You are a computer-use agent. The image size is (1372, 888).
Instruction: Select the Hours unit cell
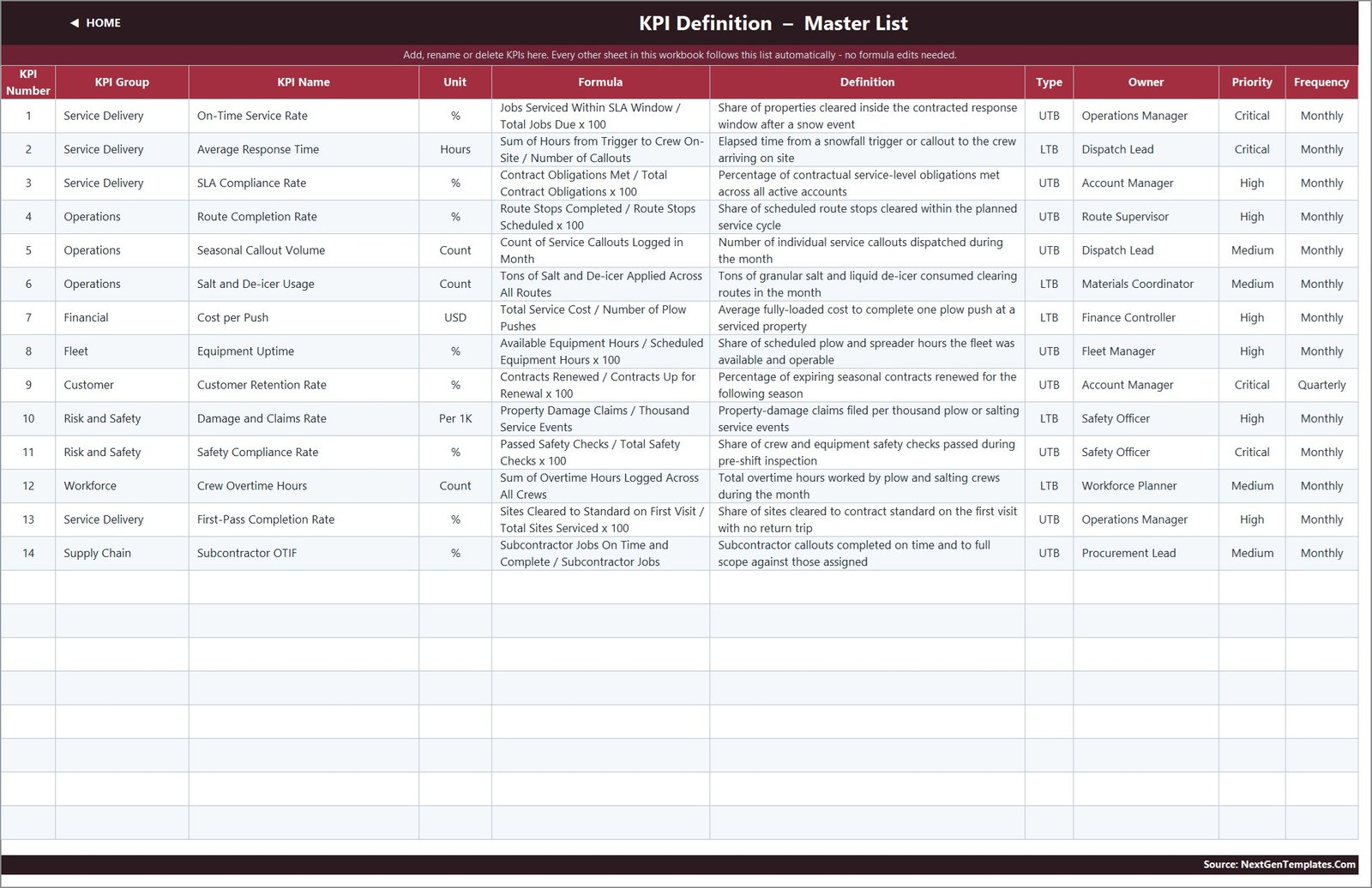point(455,149)
